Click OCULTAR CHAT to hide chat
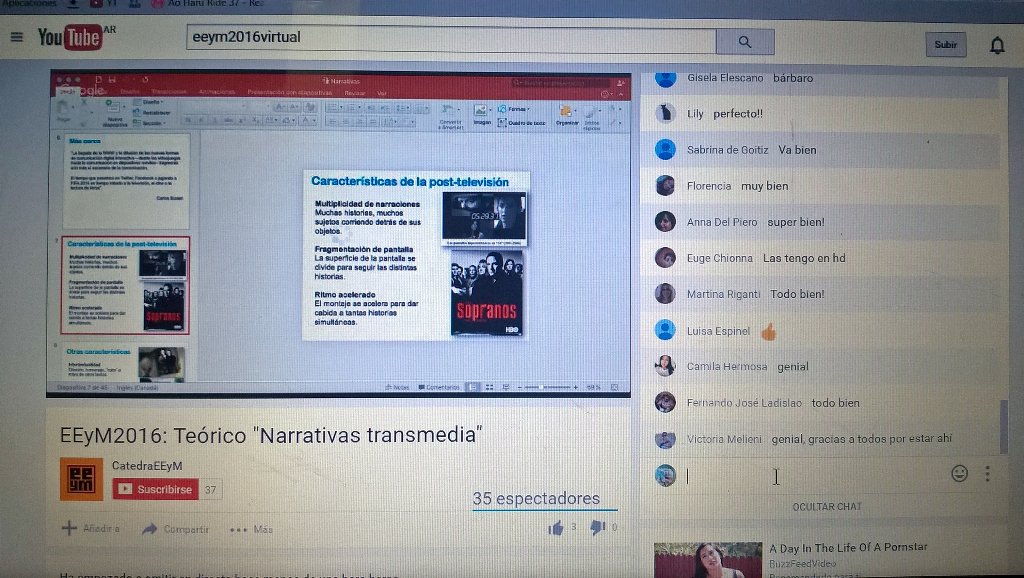This screenshot has height=578, width=1024. pyautogui.click(x=827, y=507)
